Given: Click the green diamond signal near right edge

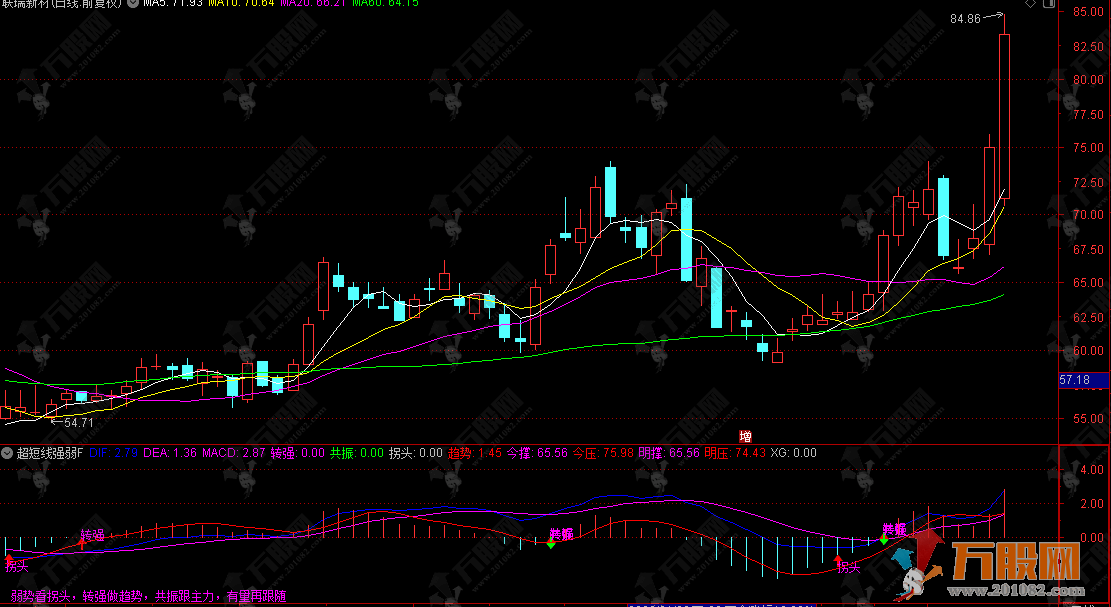Looking at the screenshot, I should 884,539.
